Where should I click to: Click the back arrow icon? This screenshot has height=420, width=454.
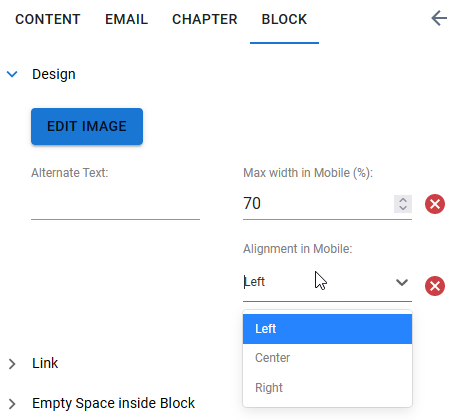(x=439, y=18)
